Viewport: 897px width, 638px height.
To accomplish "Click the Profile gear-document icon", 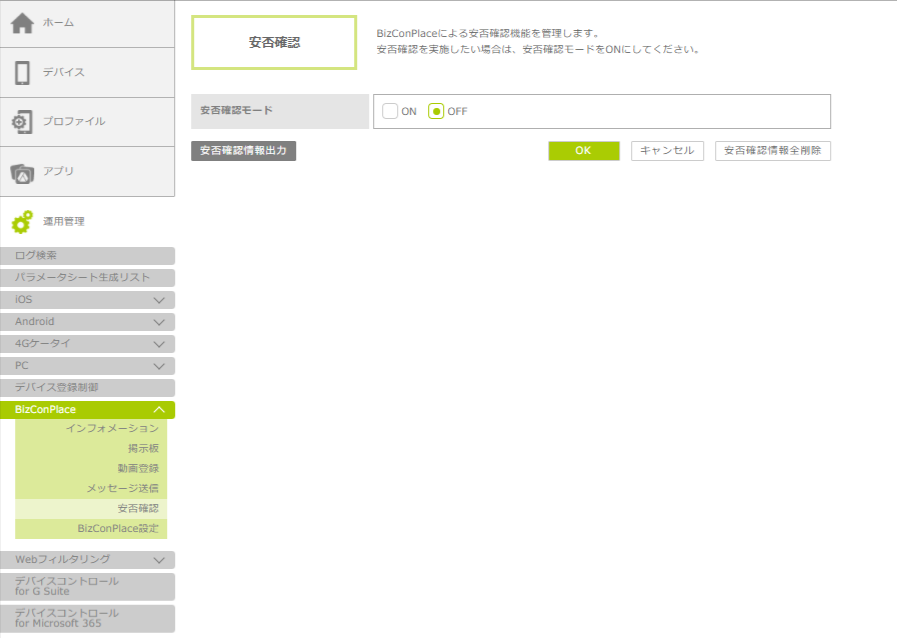I will pos(22,122).
